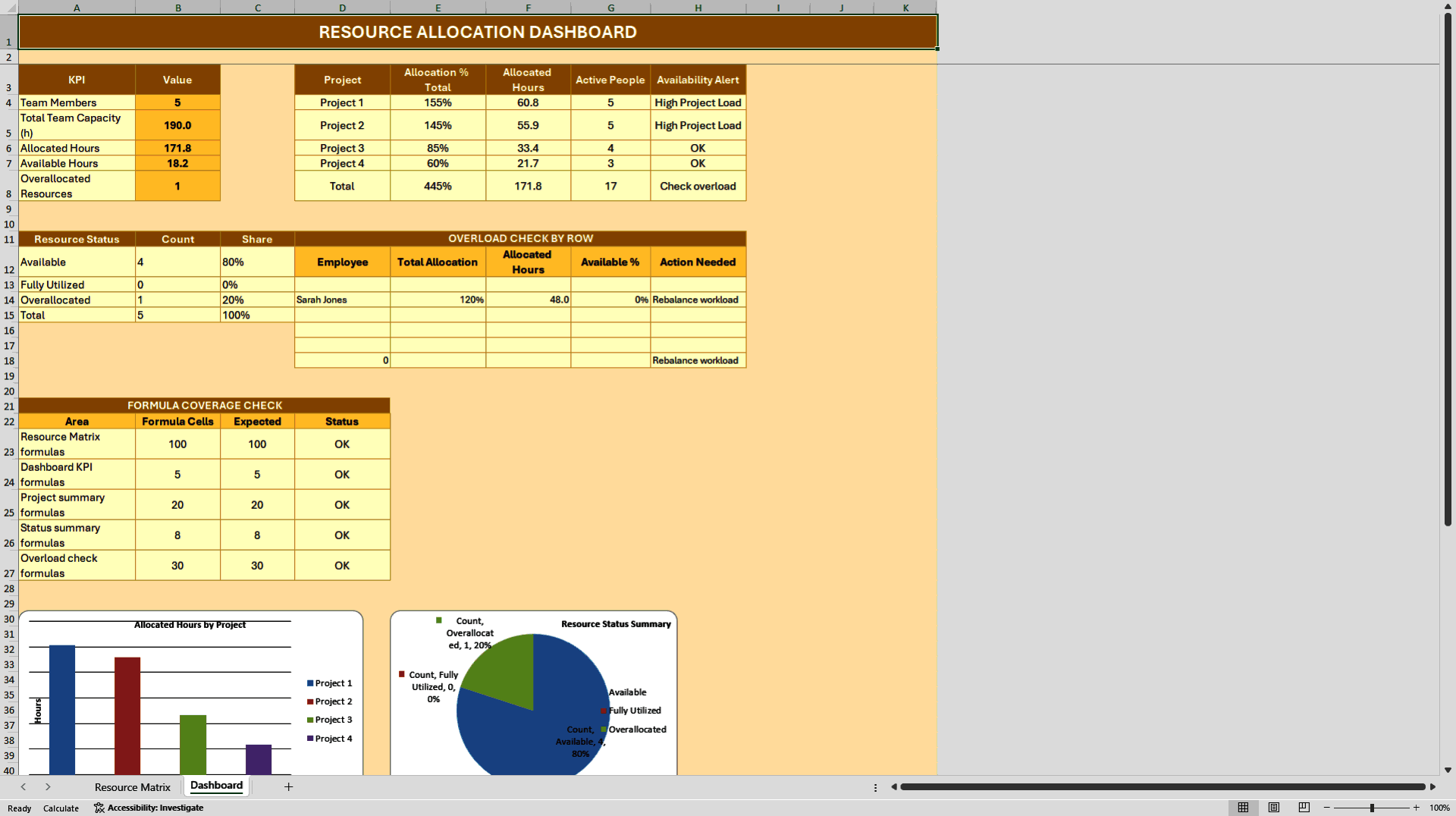Open the Resource Matrix sheet tab
Viewport: 1456px width, 816px height.
coord(133,787)
